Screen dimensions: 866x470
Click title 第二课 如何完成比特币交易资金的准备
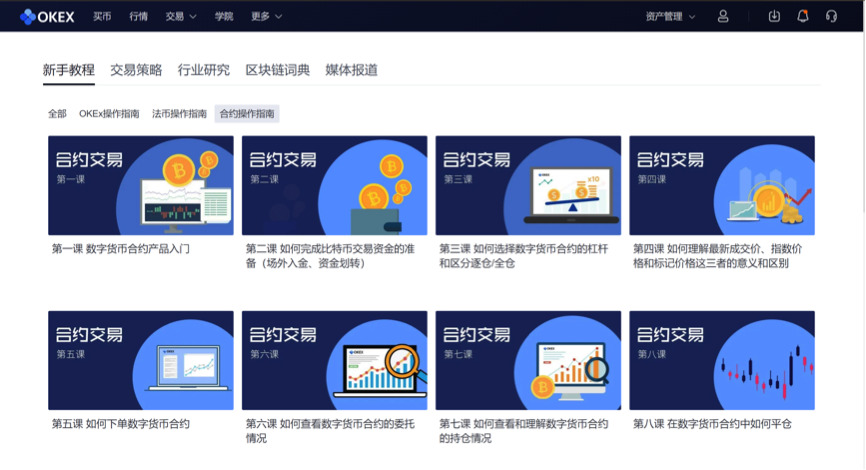330,256
